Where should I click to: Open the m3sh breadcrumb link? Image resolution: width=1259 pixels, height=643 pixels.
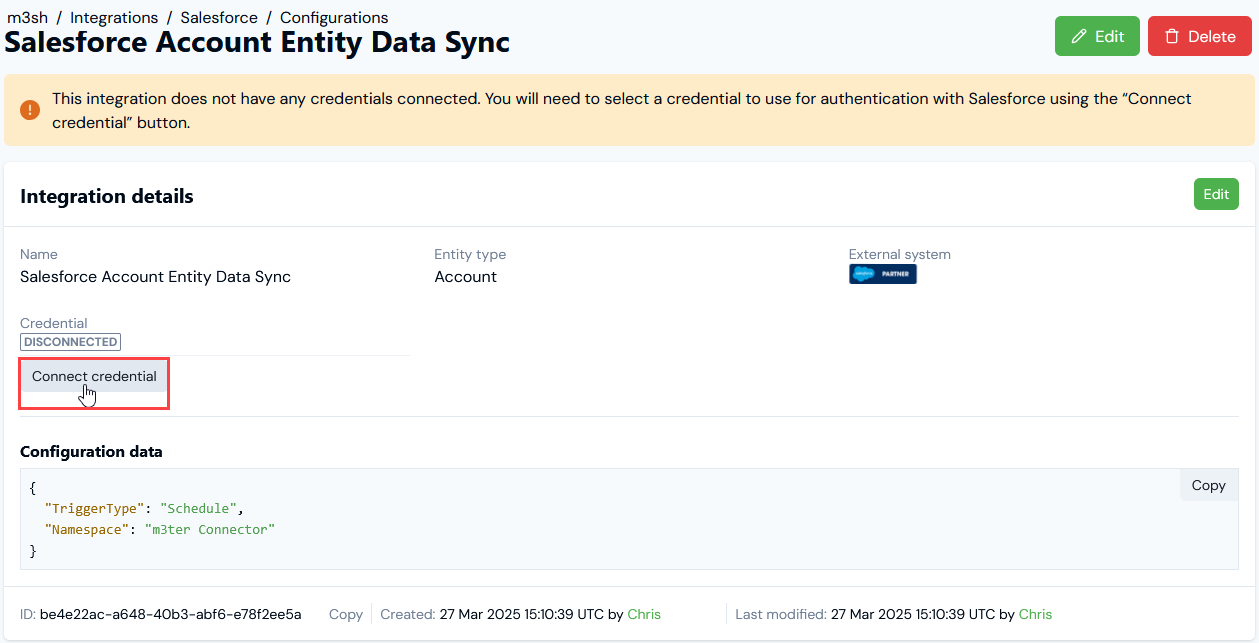(28, 18)
